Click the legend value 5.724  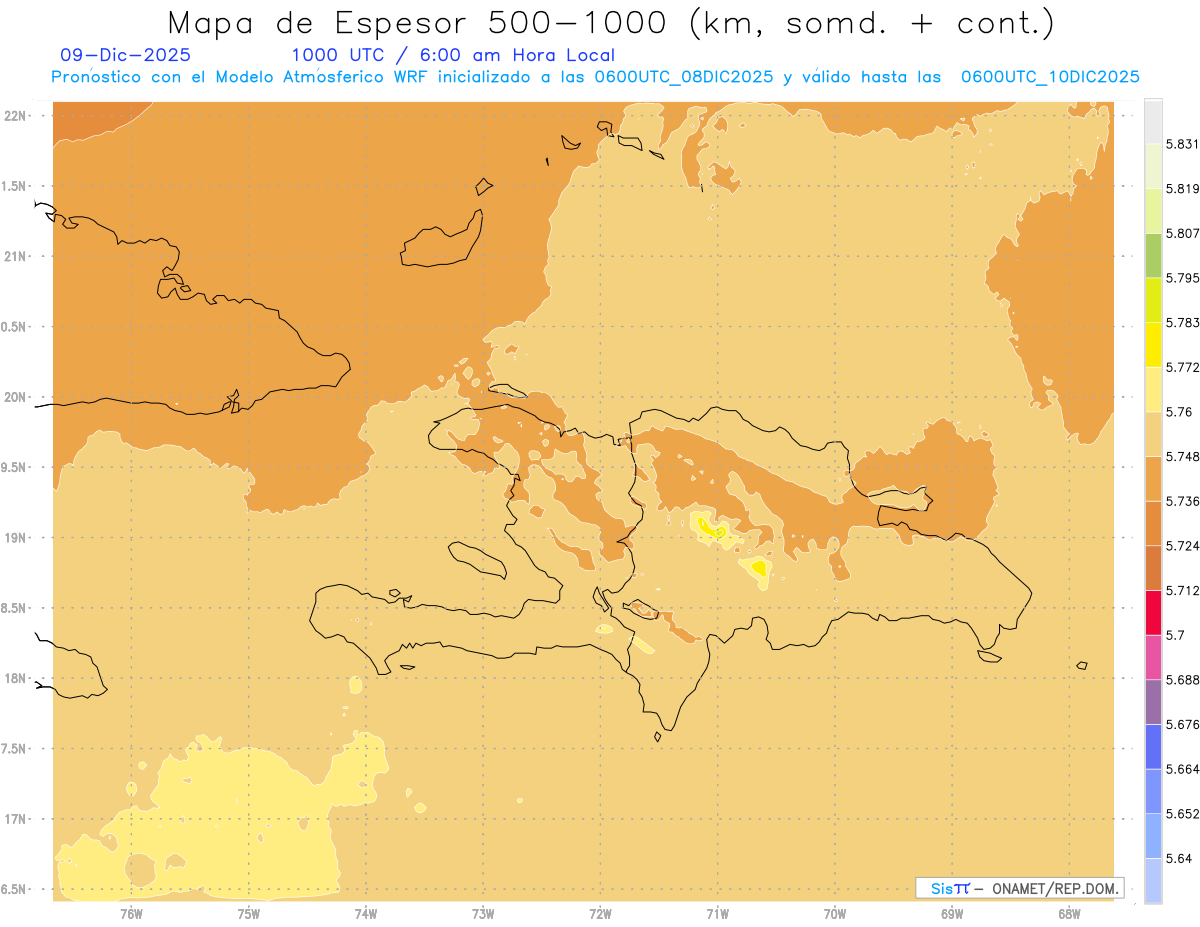pyautogui.click(x=1183, y=546)
